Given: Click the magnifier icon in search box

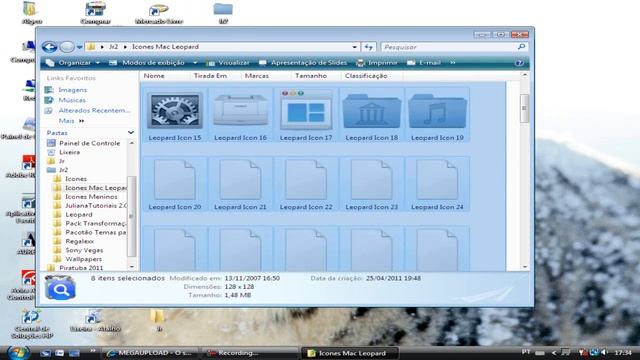Looking at the screenshot, I should point(521,47).
